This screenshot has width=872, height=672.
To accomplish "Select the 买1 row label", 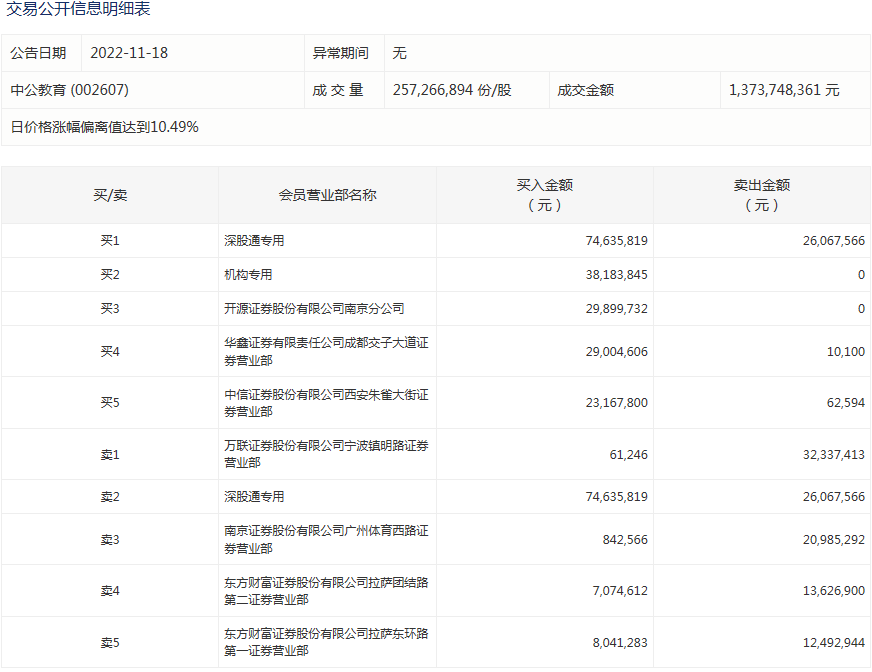I will pyautogui.click(x=110, y=240).
